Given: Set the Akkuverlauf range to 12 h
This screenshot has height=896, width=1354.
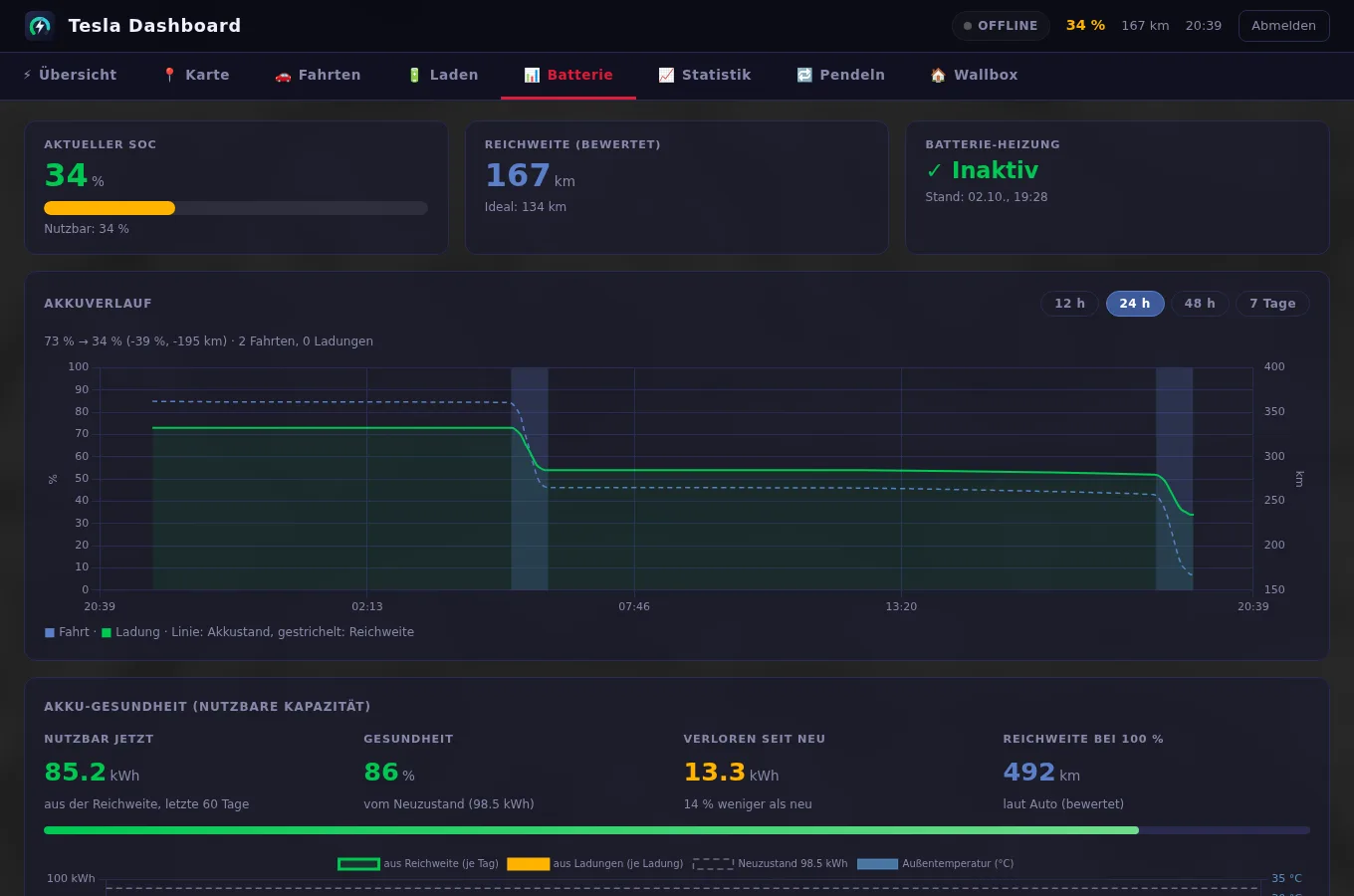Looking at the screenshot, I should [x=1069, y=304].
